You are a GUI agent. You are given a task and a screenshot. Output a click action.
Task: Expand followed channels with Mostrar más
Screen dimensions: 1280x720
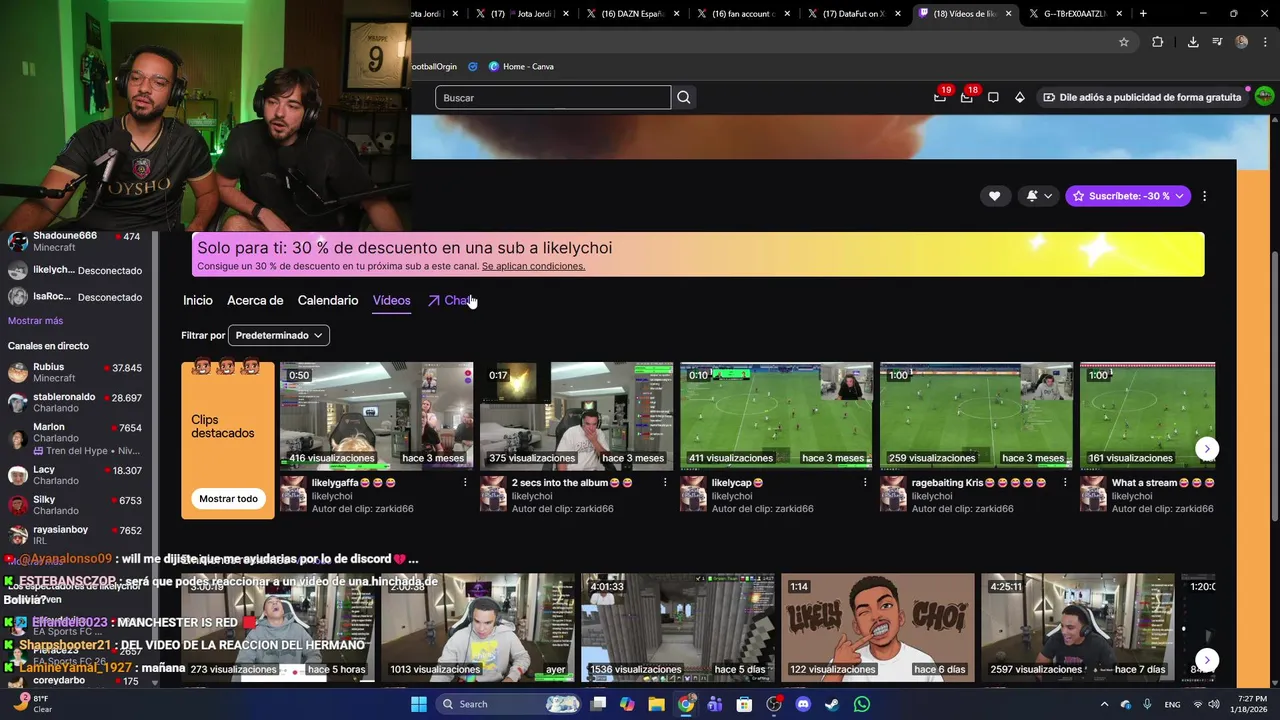(35, 321)
